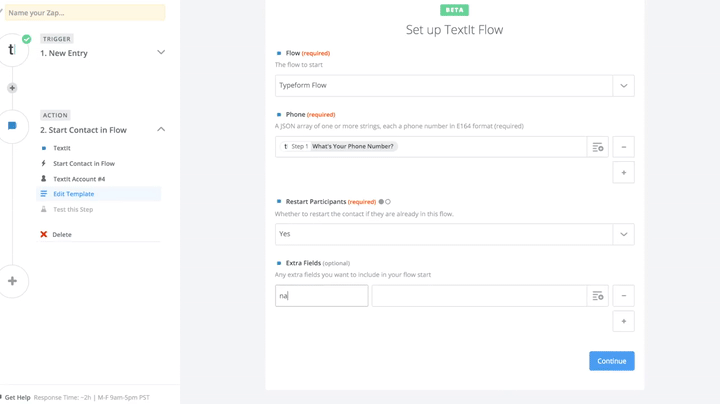Open the Get Help link
Viewport: 720px width, 404px height.
tap(17, 397)
